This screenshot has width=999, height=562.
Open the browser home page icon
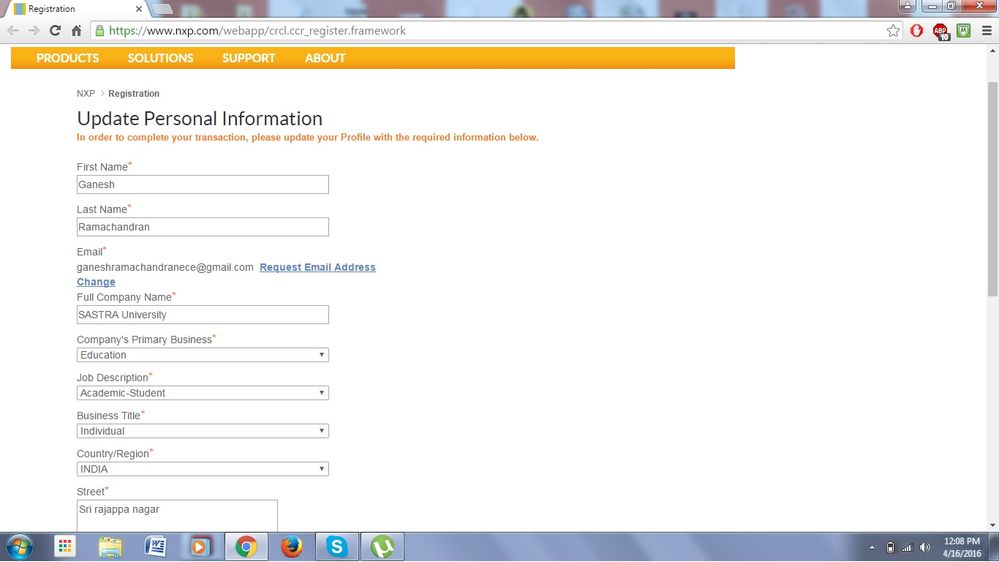(x=76, y=31)
